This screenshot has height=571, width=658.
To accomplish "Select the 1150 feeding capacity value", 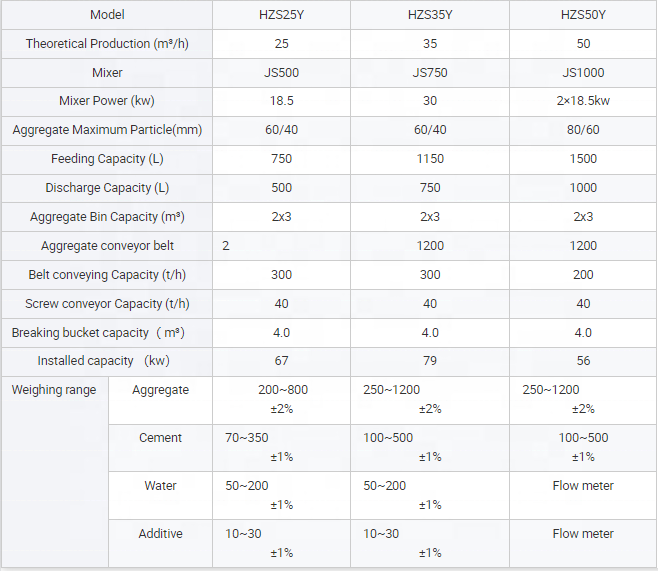I will pos(430,159).
